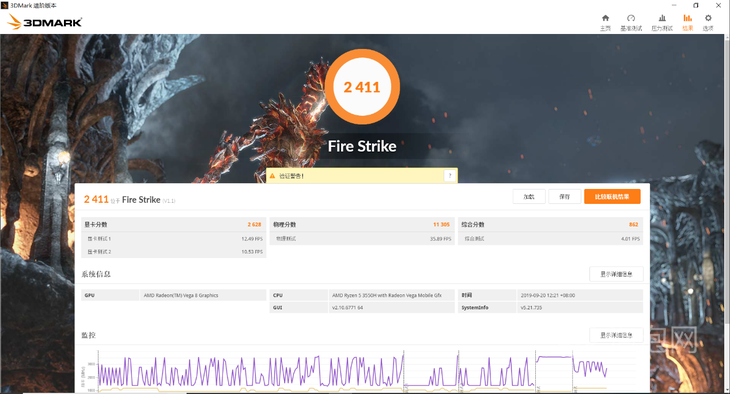Select the Physics score 11 305 row

tap(362, 224)
